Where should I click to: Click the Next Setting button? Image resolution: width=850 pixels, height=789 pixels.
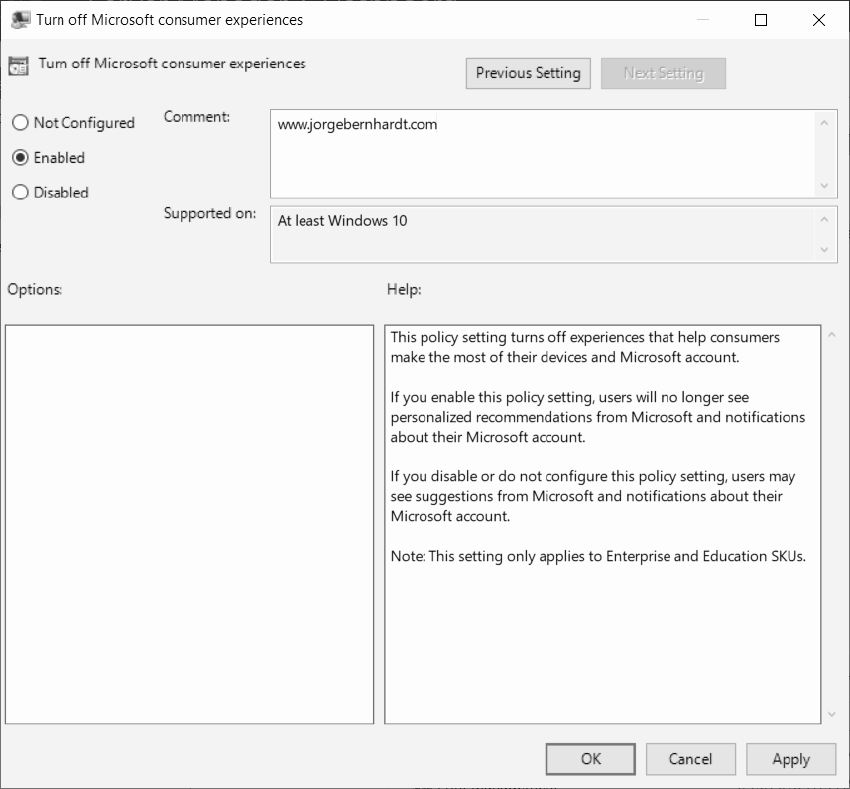click(x=663, y=73)
